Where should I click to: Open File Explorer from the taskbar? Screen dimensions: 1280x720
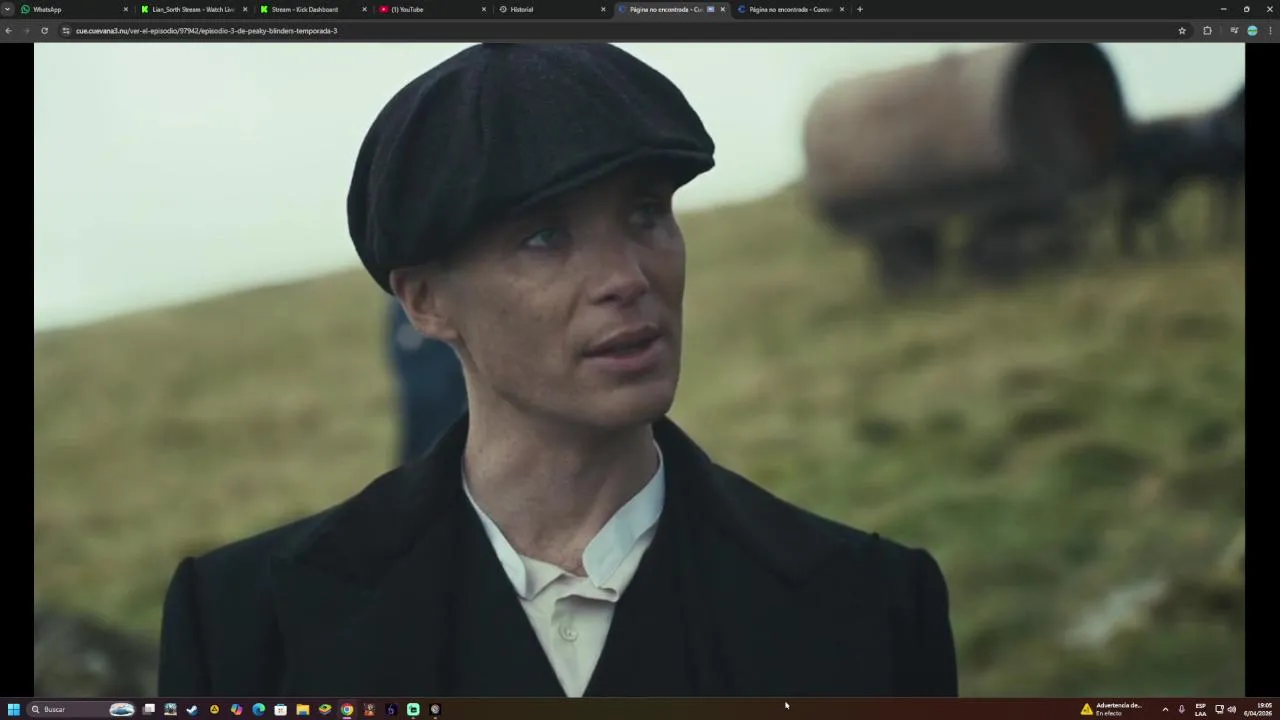coord(302,709)
